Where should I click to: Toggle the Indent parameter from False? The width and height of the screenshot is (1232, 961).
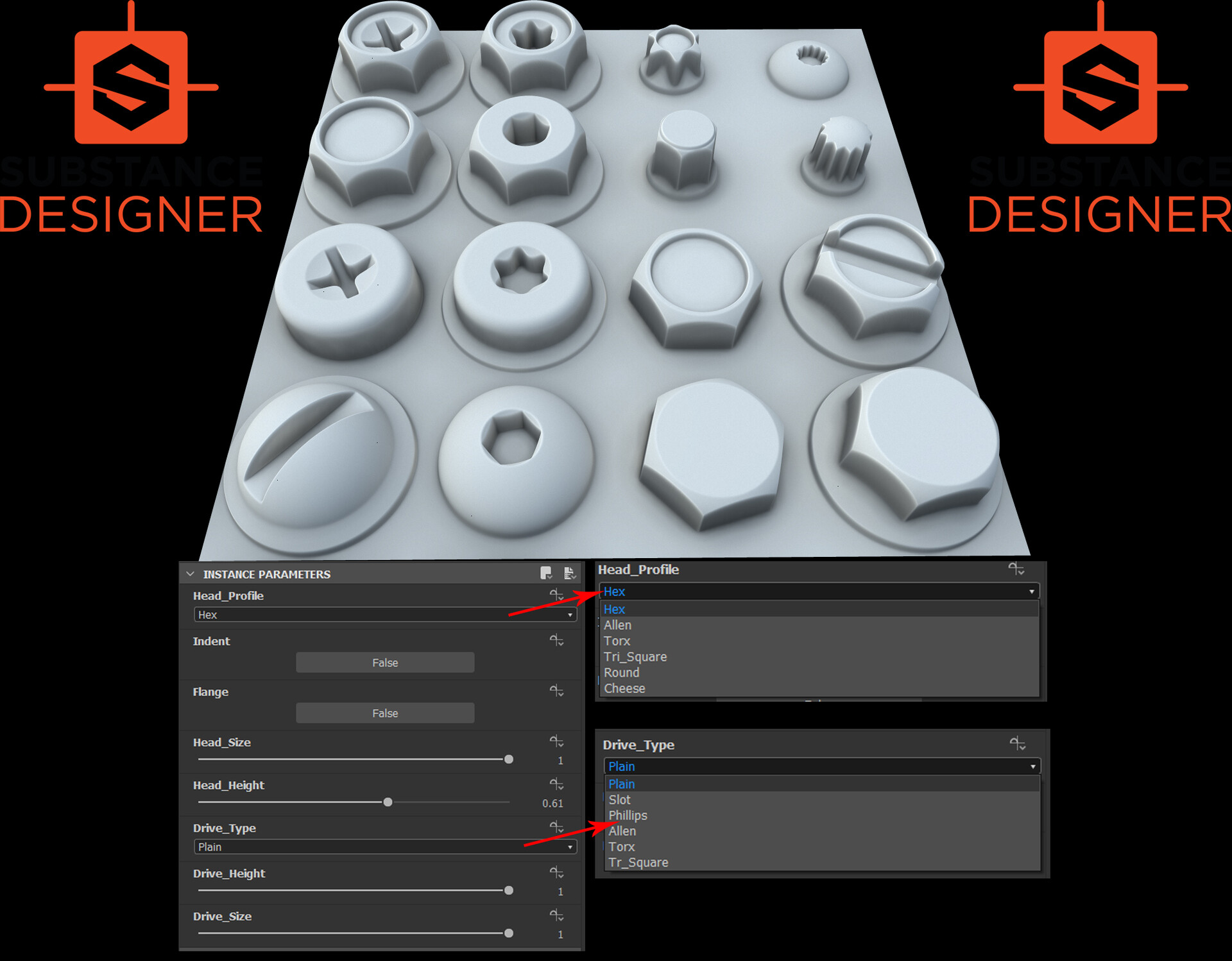coord(384,663)
